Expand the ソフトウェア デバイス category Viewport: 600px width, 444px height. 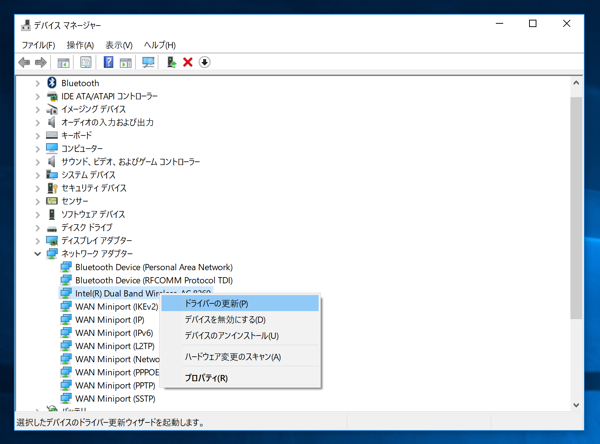(38, 214)
